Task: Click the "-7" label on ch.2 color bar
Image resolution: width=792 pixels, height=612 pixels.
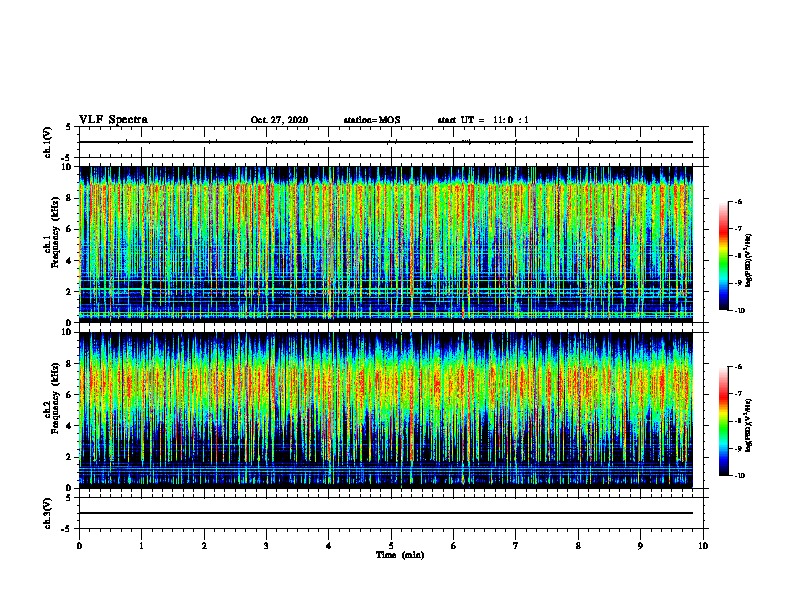Action: tap(738, 394)
